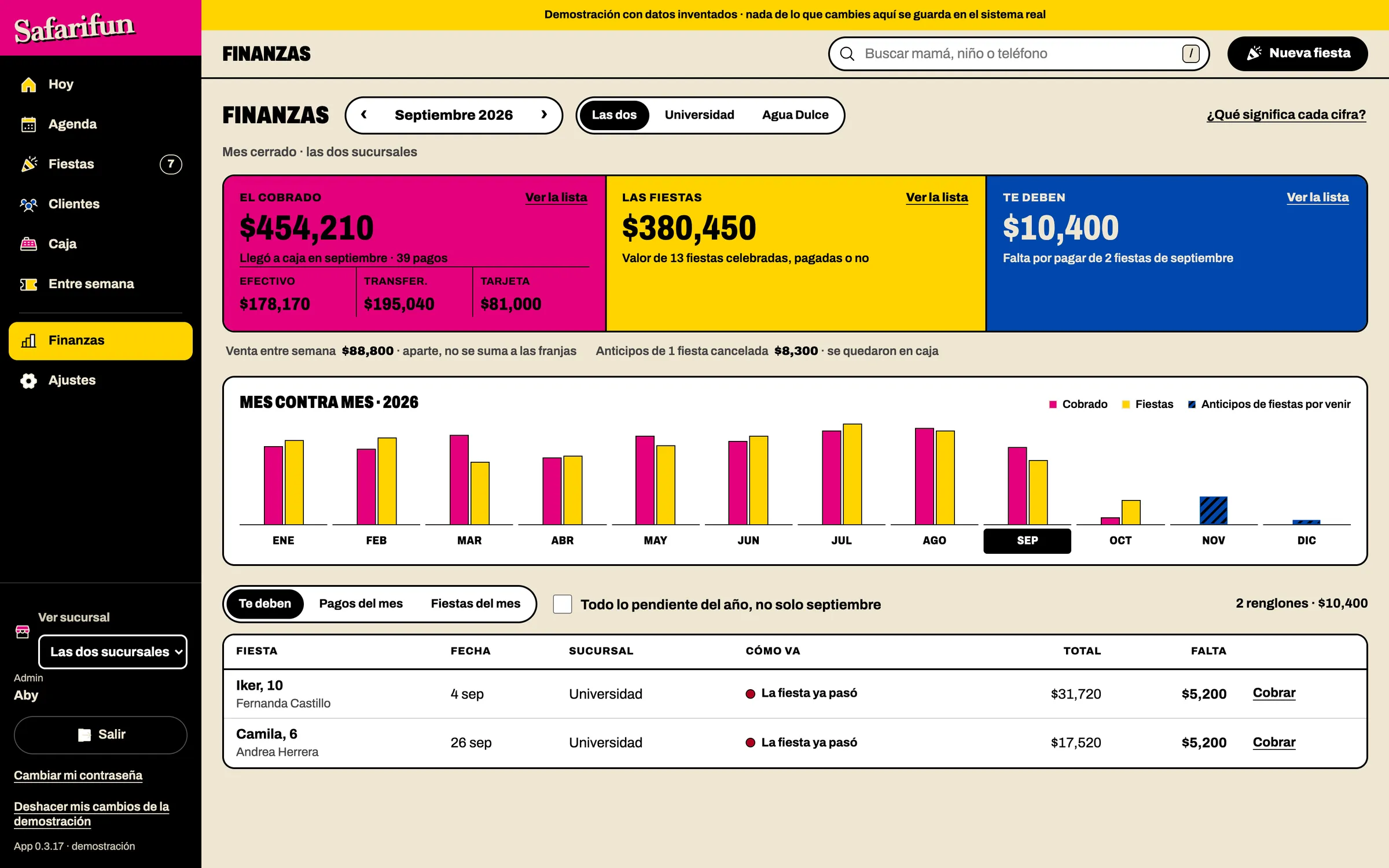Switch to Fiestas del mes tab
This screenshot has height=868, width=1389.
pos(475,604)
